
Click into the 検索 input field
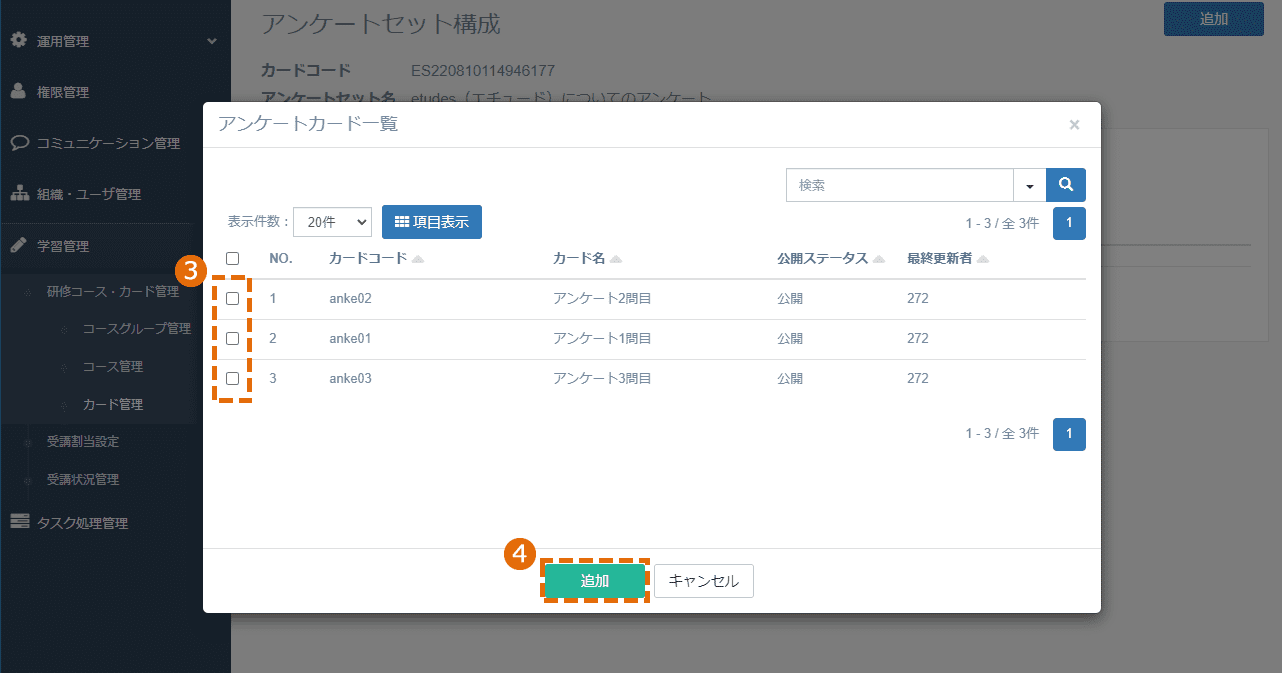click(x=900, y=185)
